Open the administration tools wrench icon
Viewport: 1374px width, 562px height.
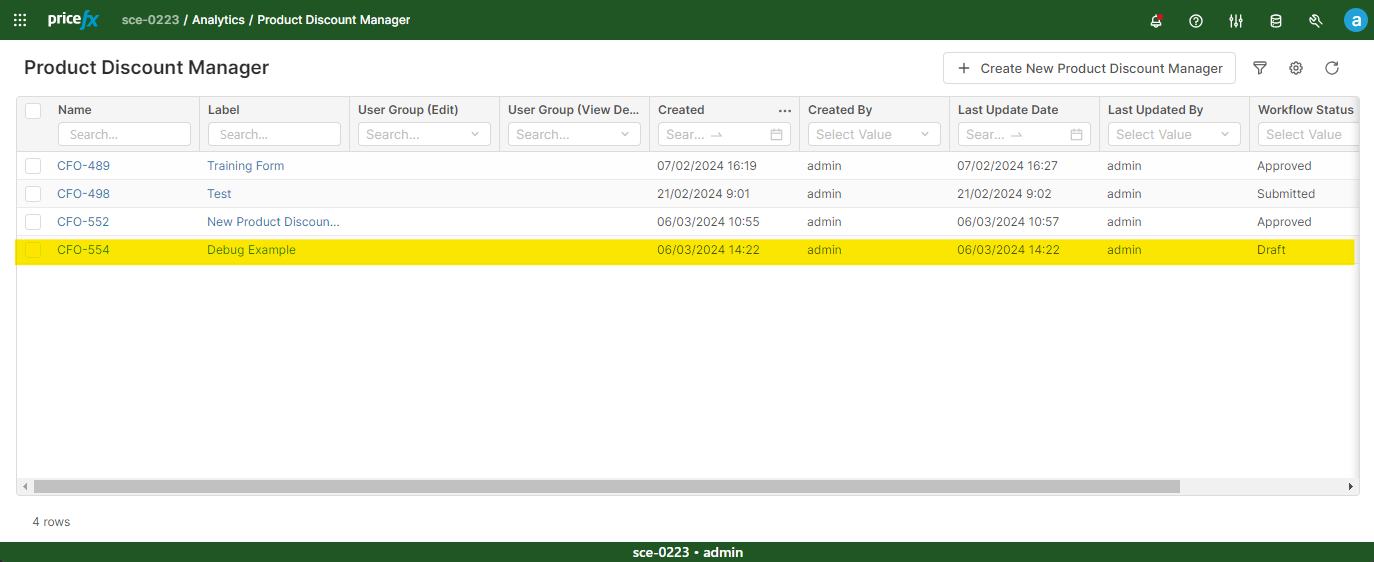[1316, 20]
